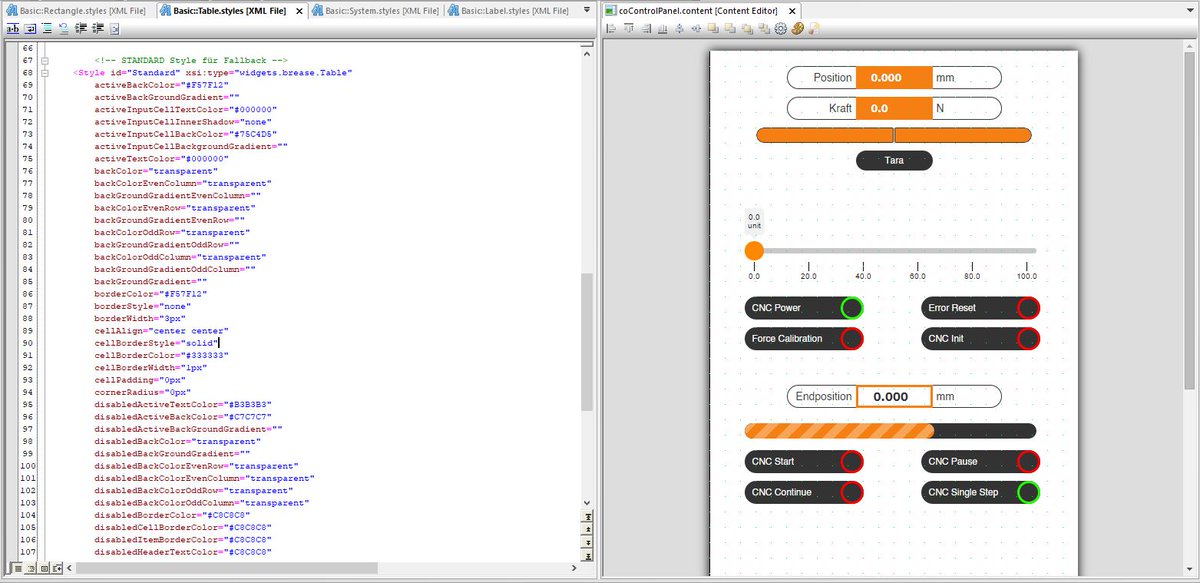Toggle the CNC Init switch
This screenshot has height=583, width=1200.
point(981,339)
